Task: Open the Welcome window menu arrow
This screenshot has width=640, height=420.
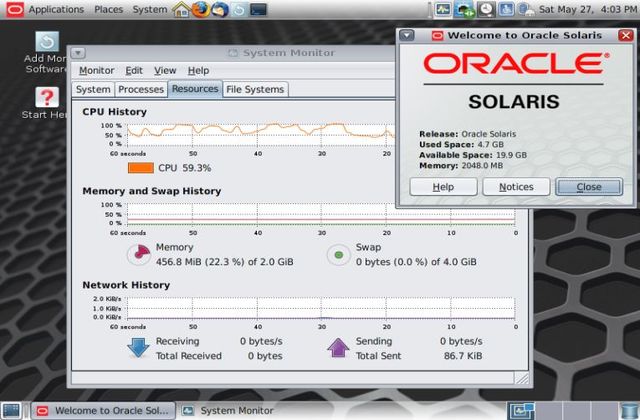Action: [x=407, y=36]
